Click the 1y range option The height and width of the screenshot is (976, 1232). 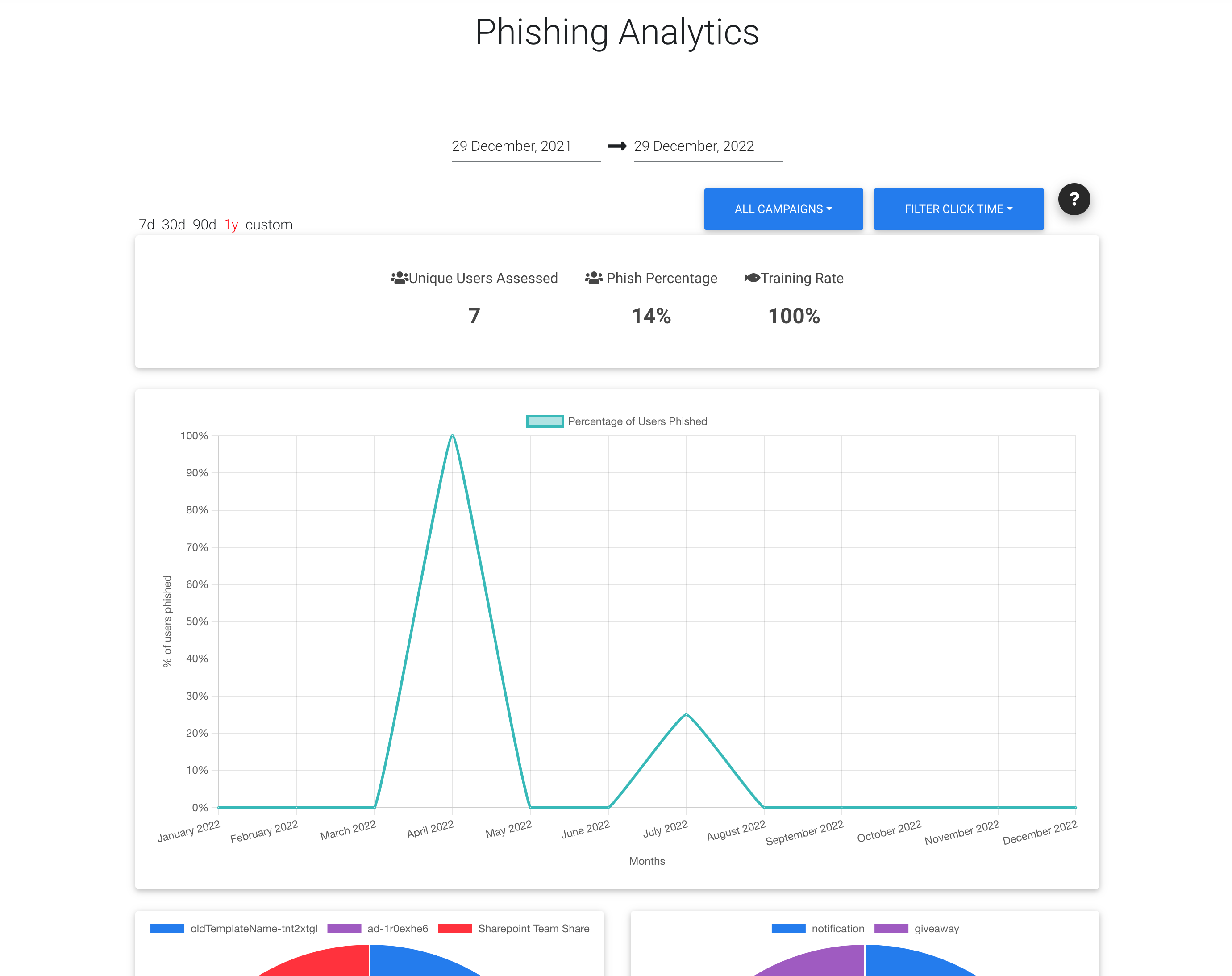pyautogui.click(x=231, y=225)
